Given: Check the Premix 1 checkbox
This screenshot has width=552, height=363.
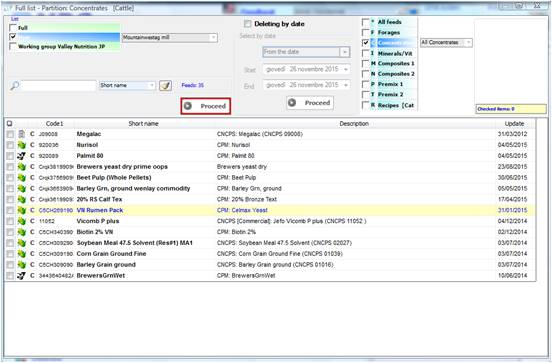Looking at the screenshot, I should point(366,84).
